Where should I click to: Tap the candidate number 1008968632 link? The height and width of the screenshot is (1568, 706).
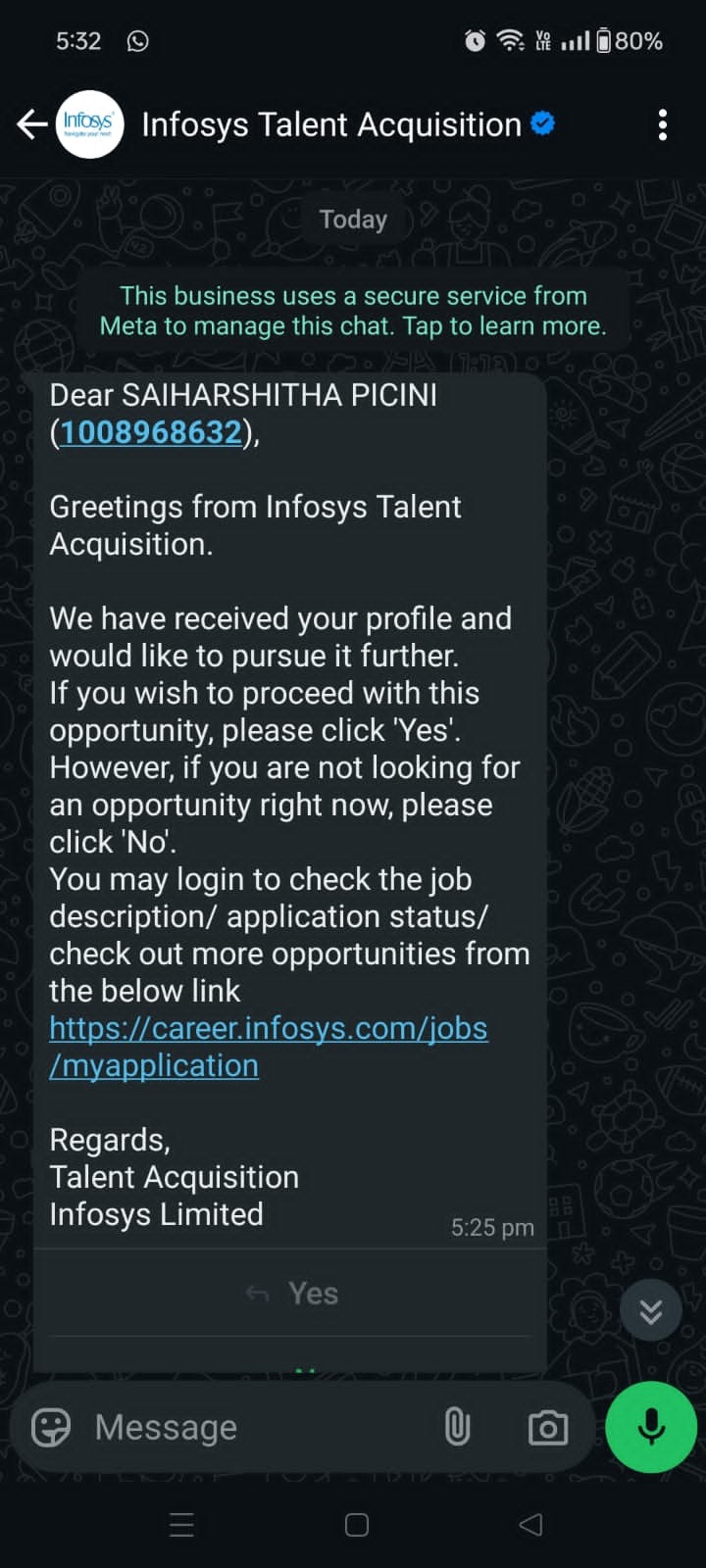point(151,432)
